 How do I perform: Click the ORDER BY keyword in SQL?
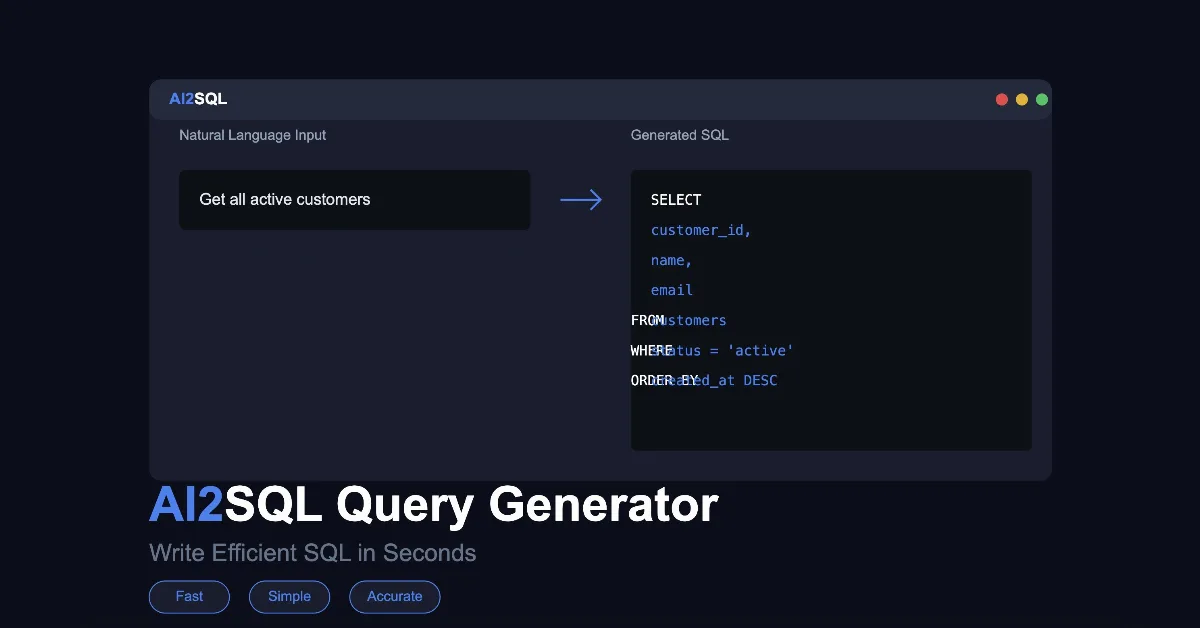coord(665,381)
